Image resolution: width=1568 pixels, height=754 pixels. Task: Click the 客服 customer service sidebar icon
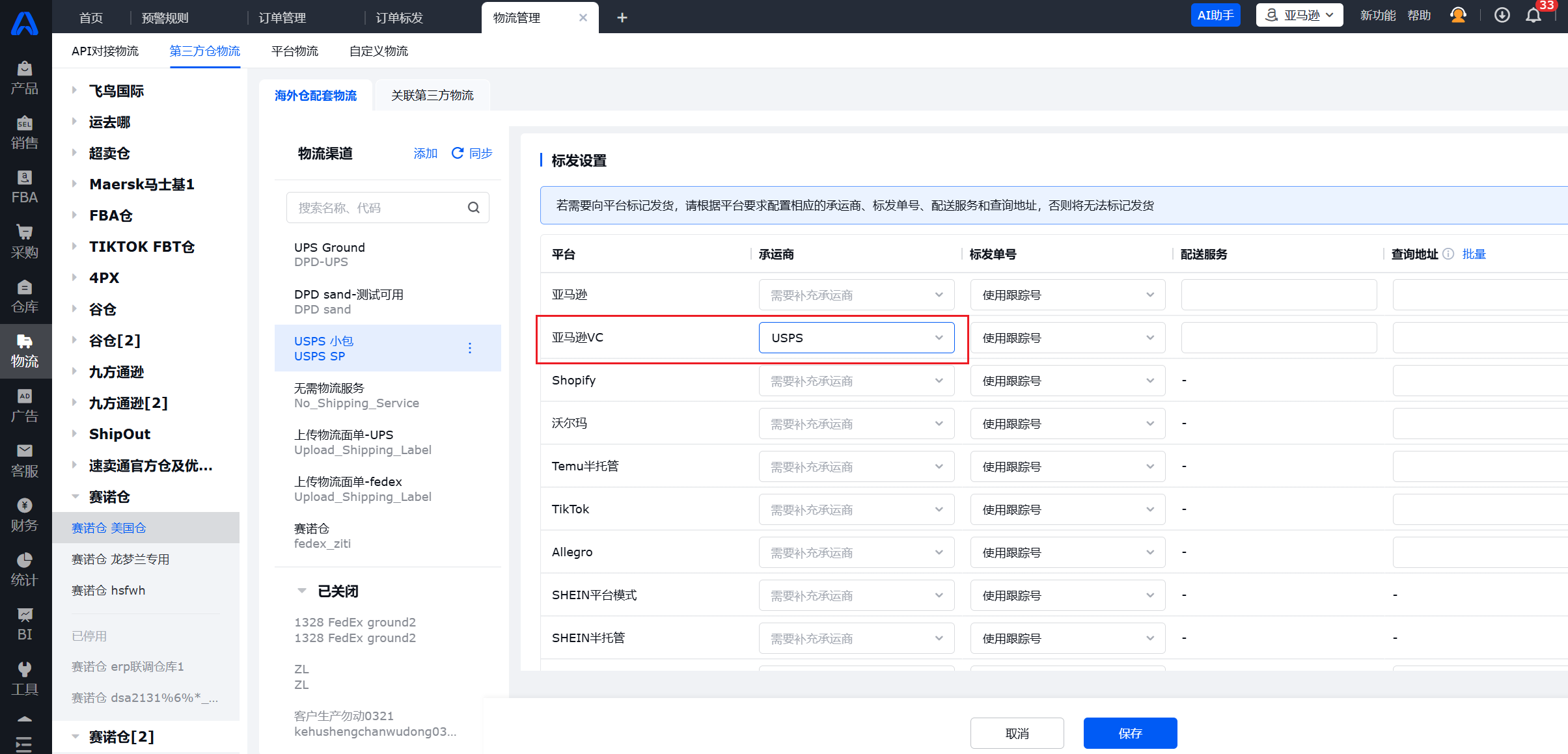click(25, 459)
